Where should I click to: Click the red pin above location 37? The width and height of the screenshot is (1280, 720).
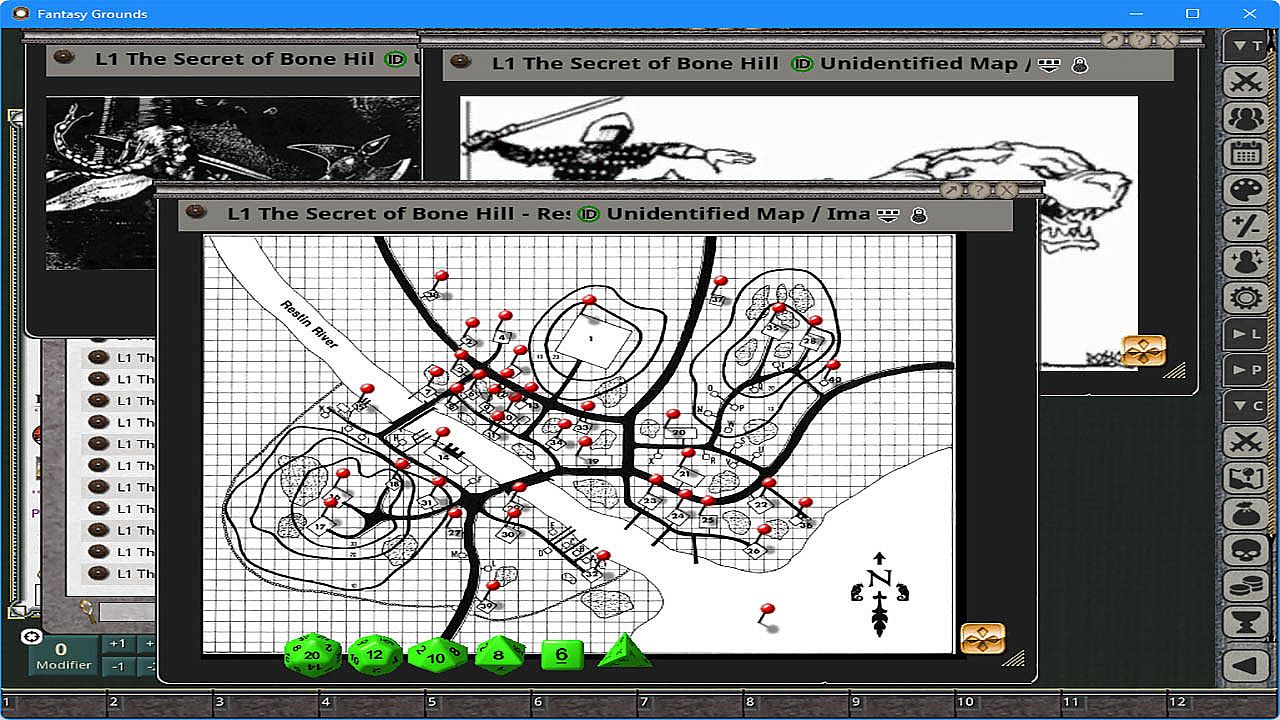[x=720, y=282]
